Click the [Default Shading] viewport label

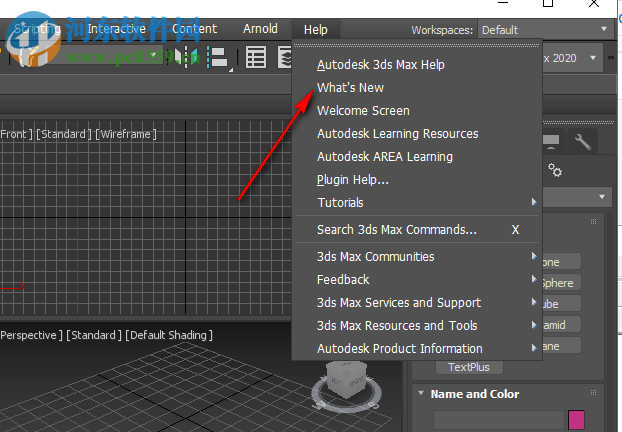coord(169,335)
